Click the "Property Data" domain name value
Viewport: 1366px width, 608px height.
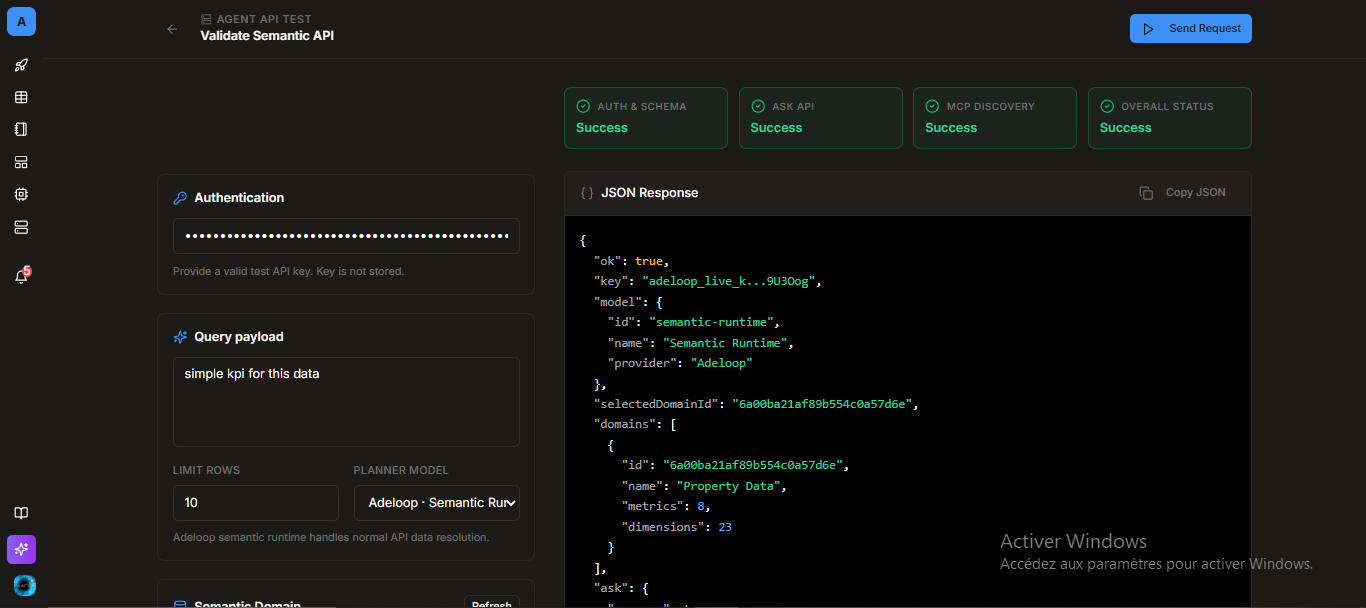pyautogui.click(x=731, y=486)
